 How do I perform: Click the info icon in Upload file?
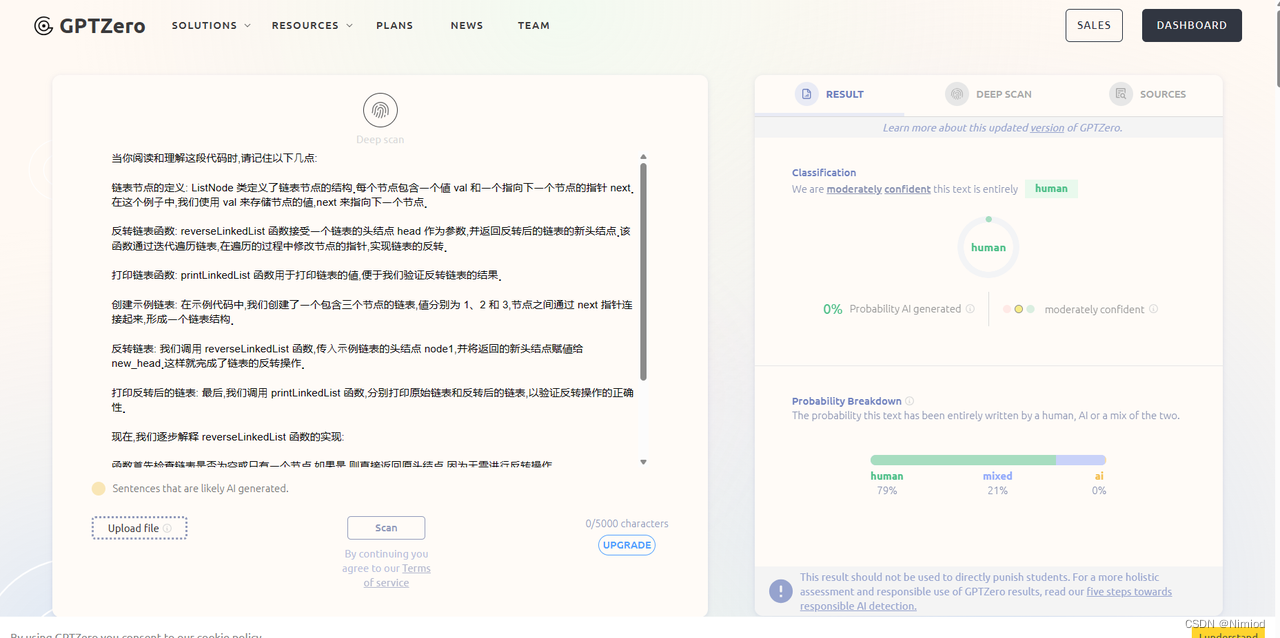click(x=167, y=528)
